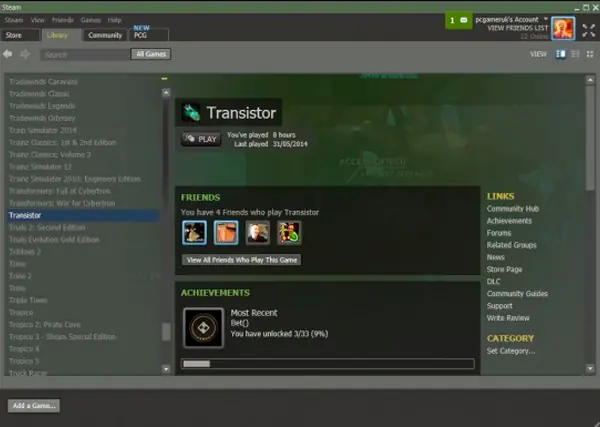The height and width of the screenshot is (427, 600).
Task: Open the All Games filter dropdown
Action: click(151, 54)
